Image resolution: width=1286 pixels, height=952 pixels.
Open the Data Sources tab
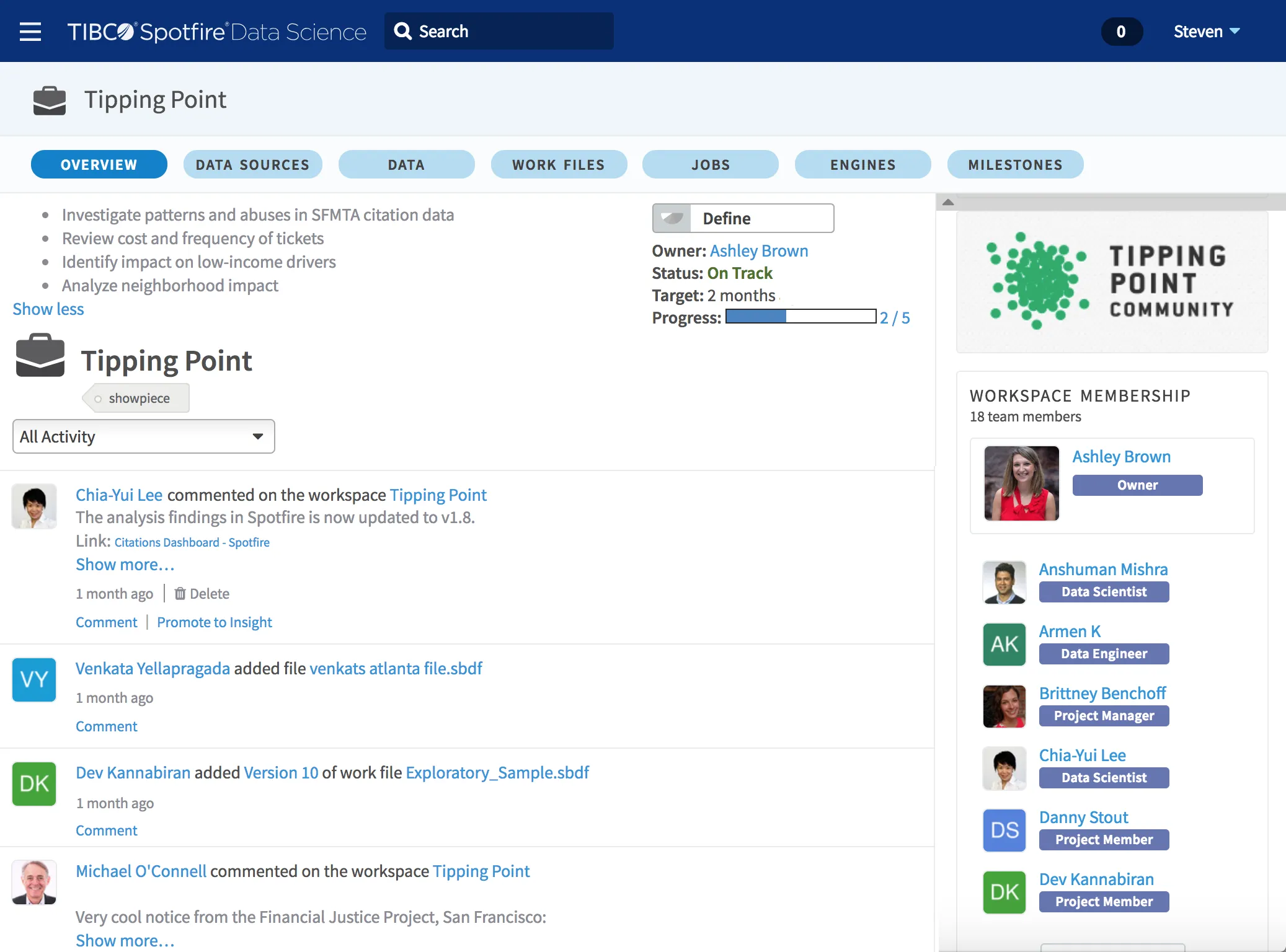pos(252,164)
